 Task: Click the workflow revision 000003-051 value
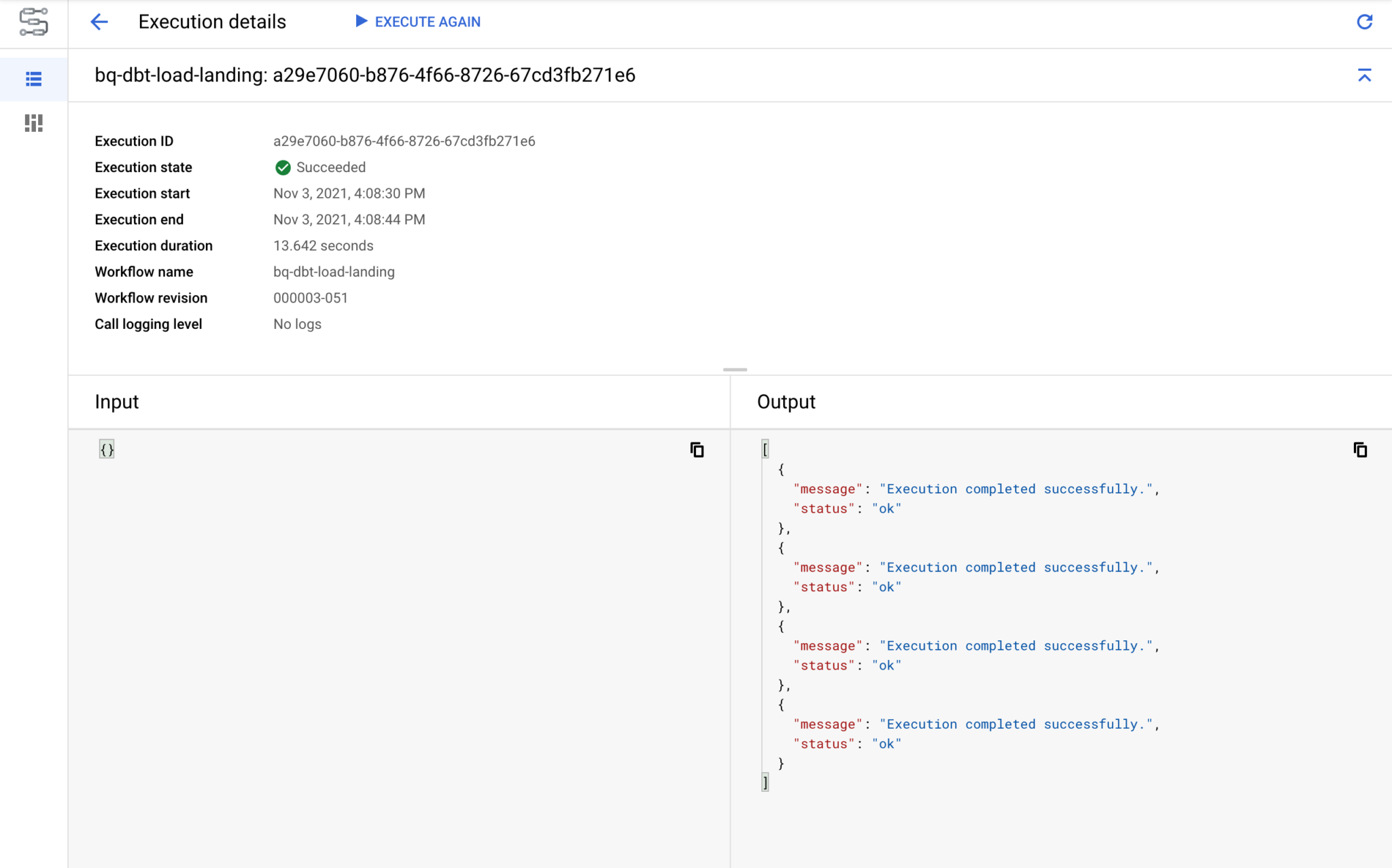pos(310,298)
